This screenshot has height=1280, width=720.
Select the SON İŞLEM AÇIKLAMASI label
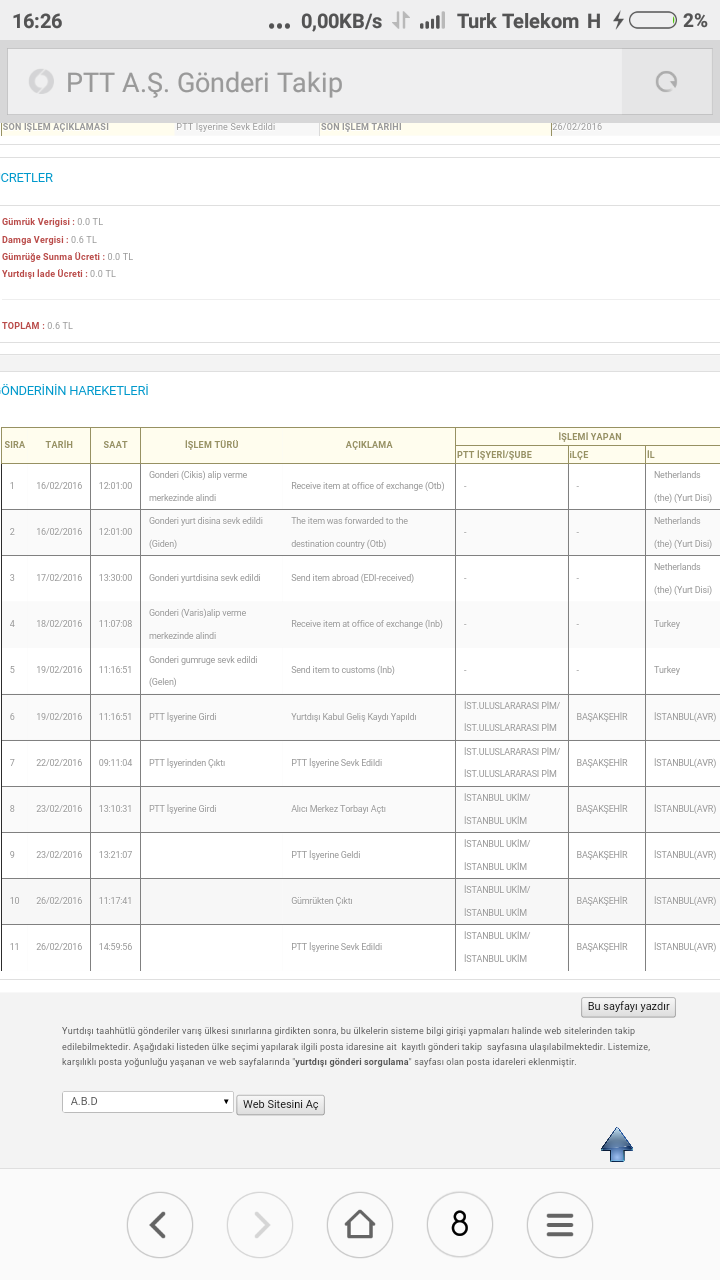[56, 127]
